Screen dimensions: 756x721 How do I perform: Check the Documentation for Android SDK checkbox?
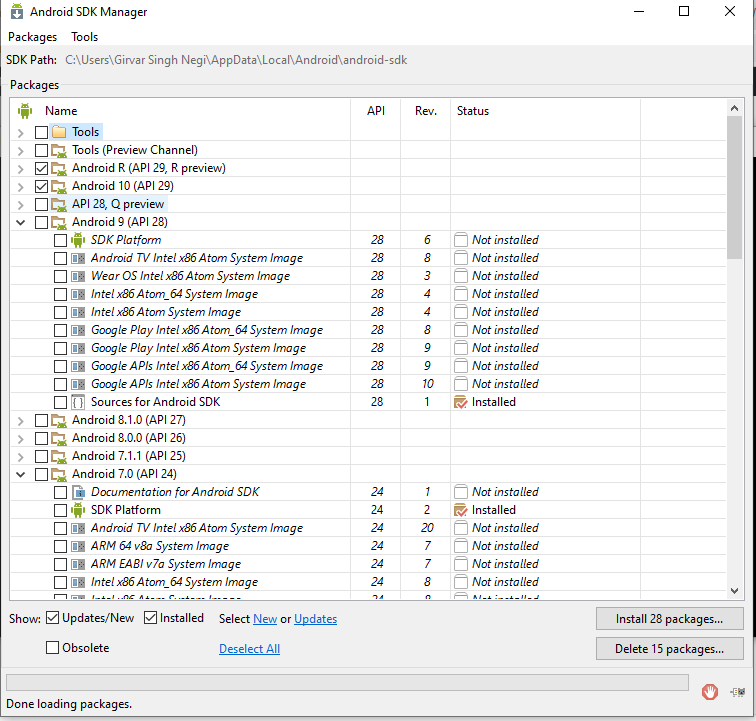point(60,492)
